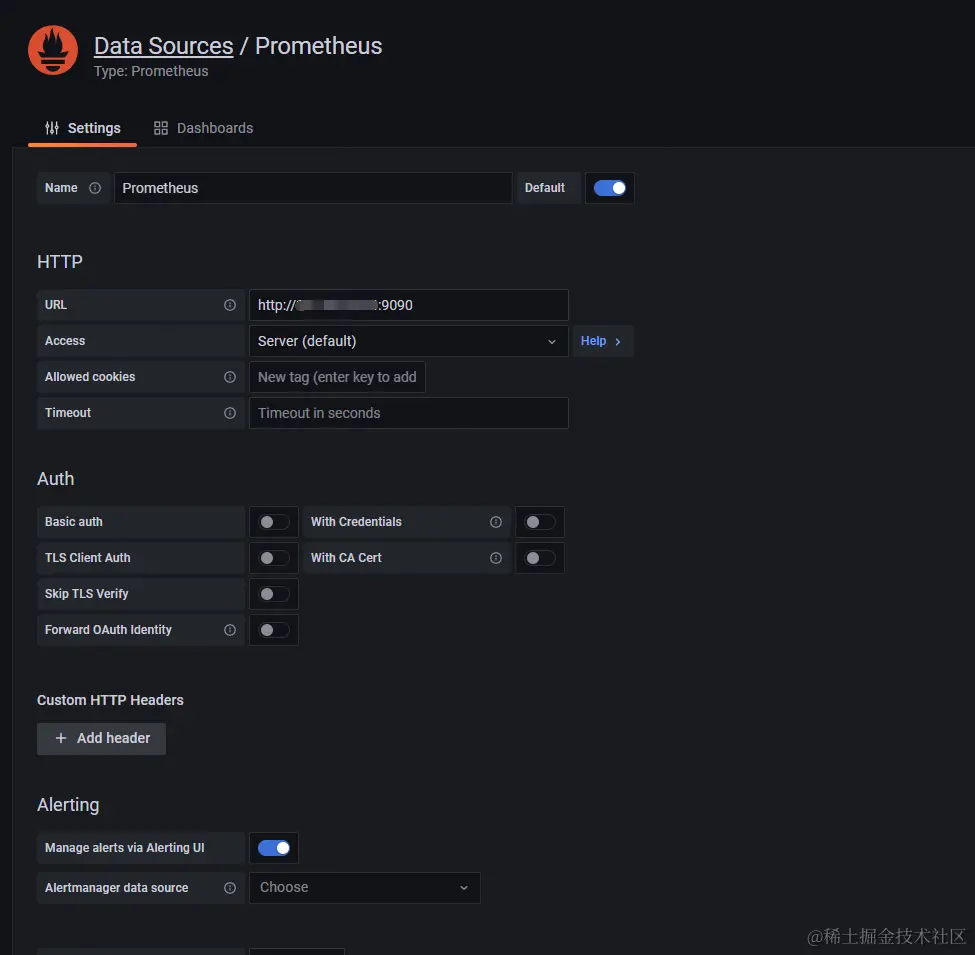Open the Access mode dropdown
The image size is (975, 955).
(408, 341)
